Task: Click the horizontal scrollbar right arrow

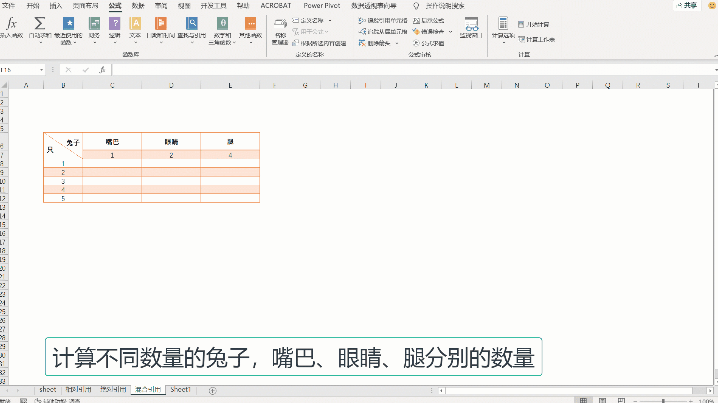Action: click(x=710, y=391)
